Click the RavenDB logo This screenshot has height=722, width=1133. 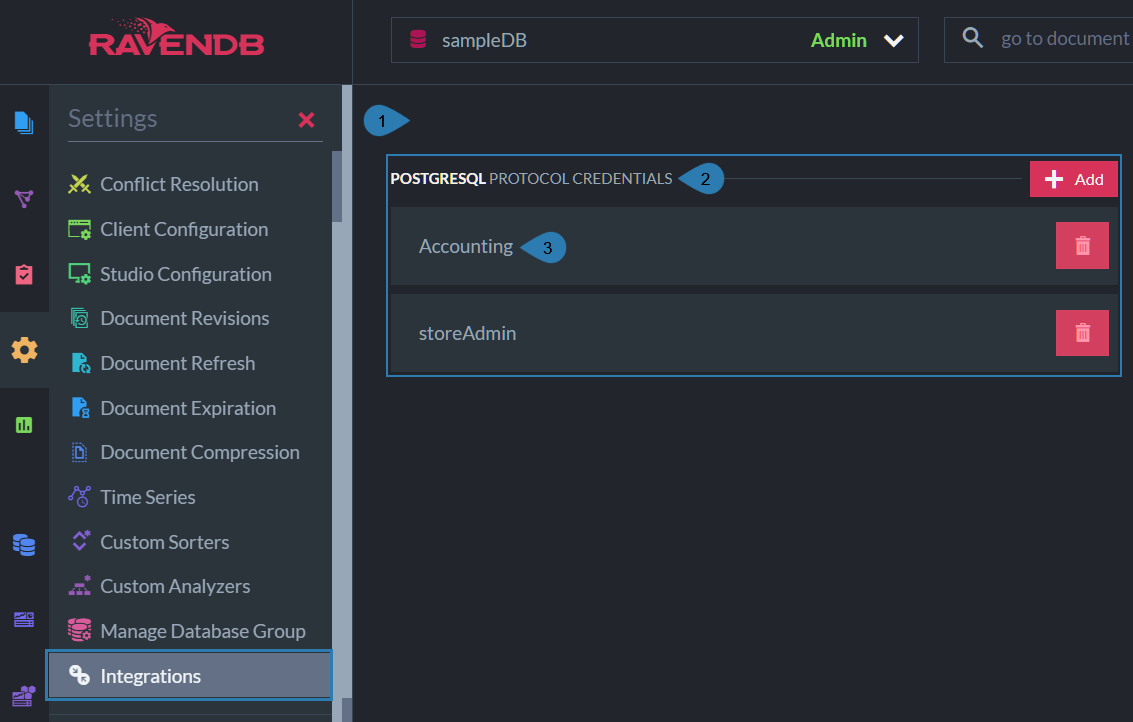[x=176, y=38]
